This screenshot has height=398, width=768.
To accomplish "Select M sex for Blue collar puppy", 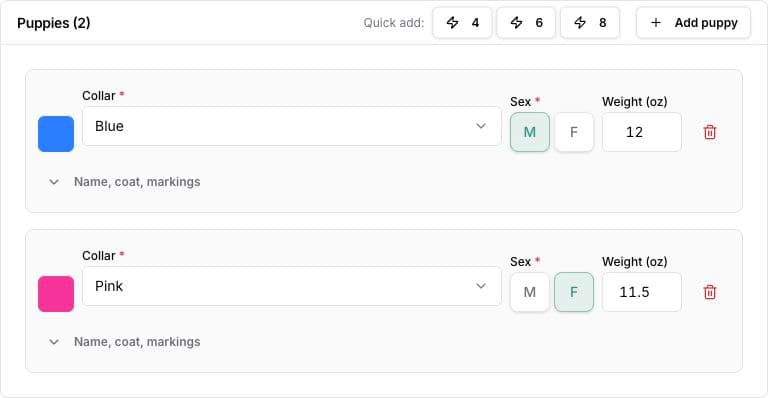I will pyautogui.click(x=529, y=132).
